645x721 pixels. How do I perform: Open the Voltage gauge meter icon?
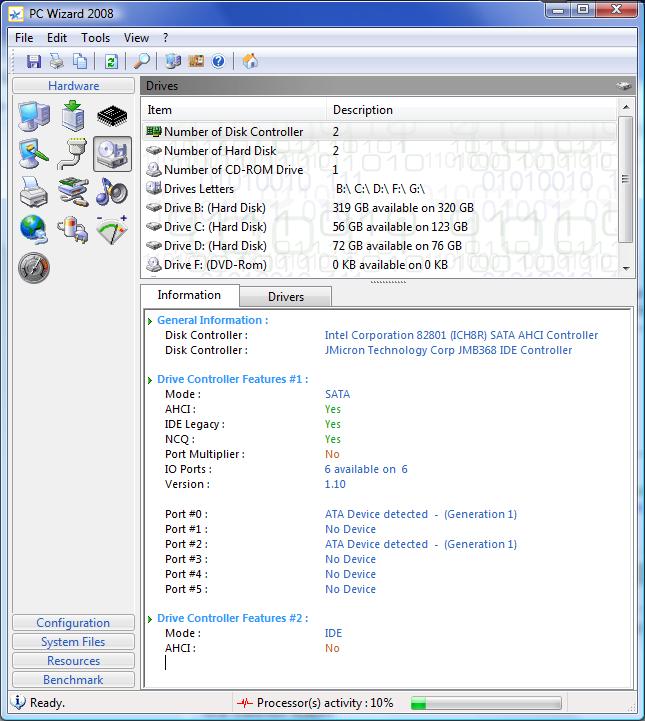click(112, 229)
